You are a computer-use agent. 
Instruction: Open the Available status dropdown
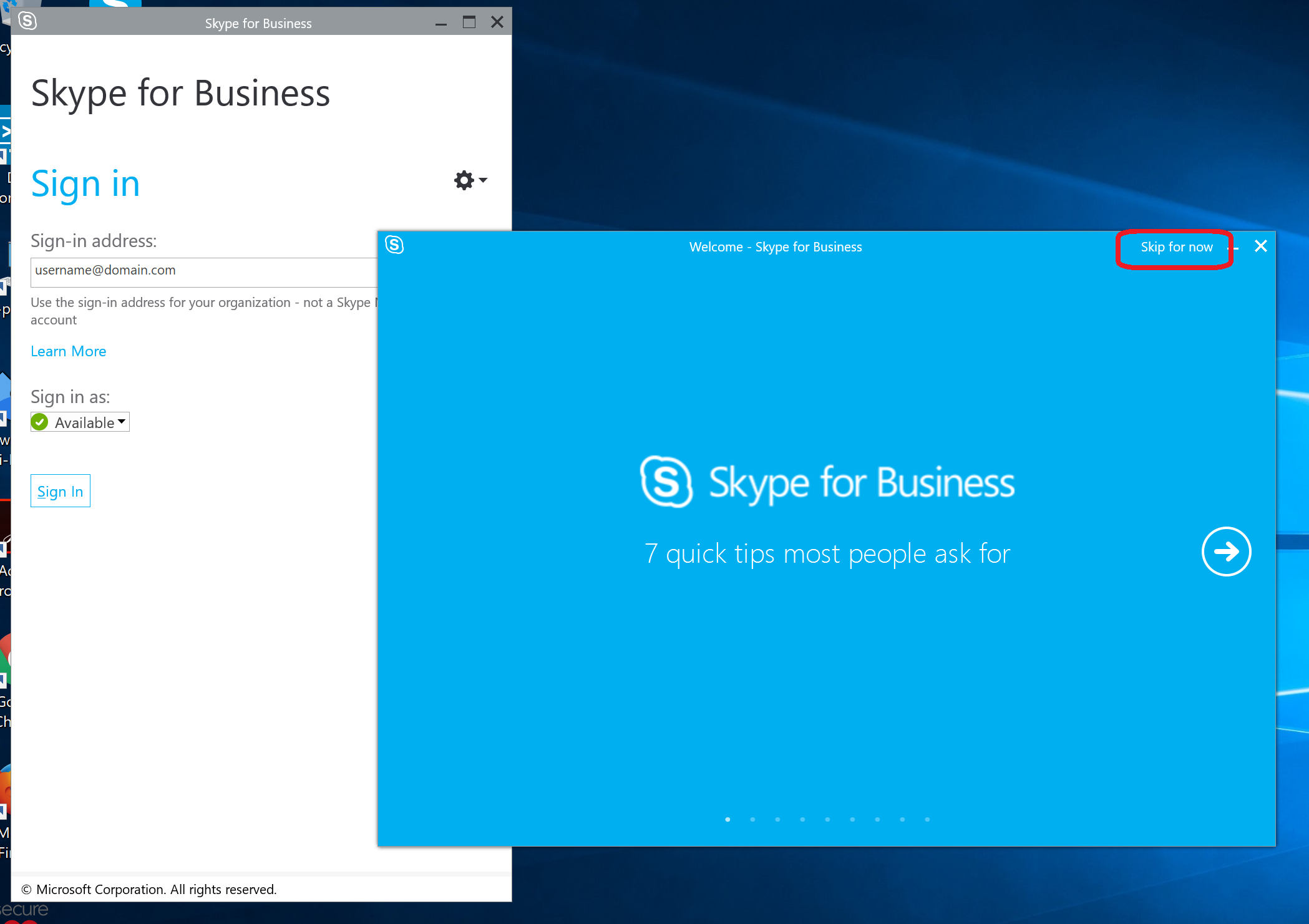tap(121, 422)
